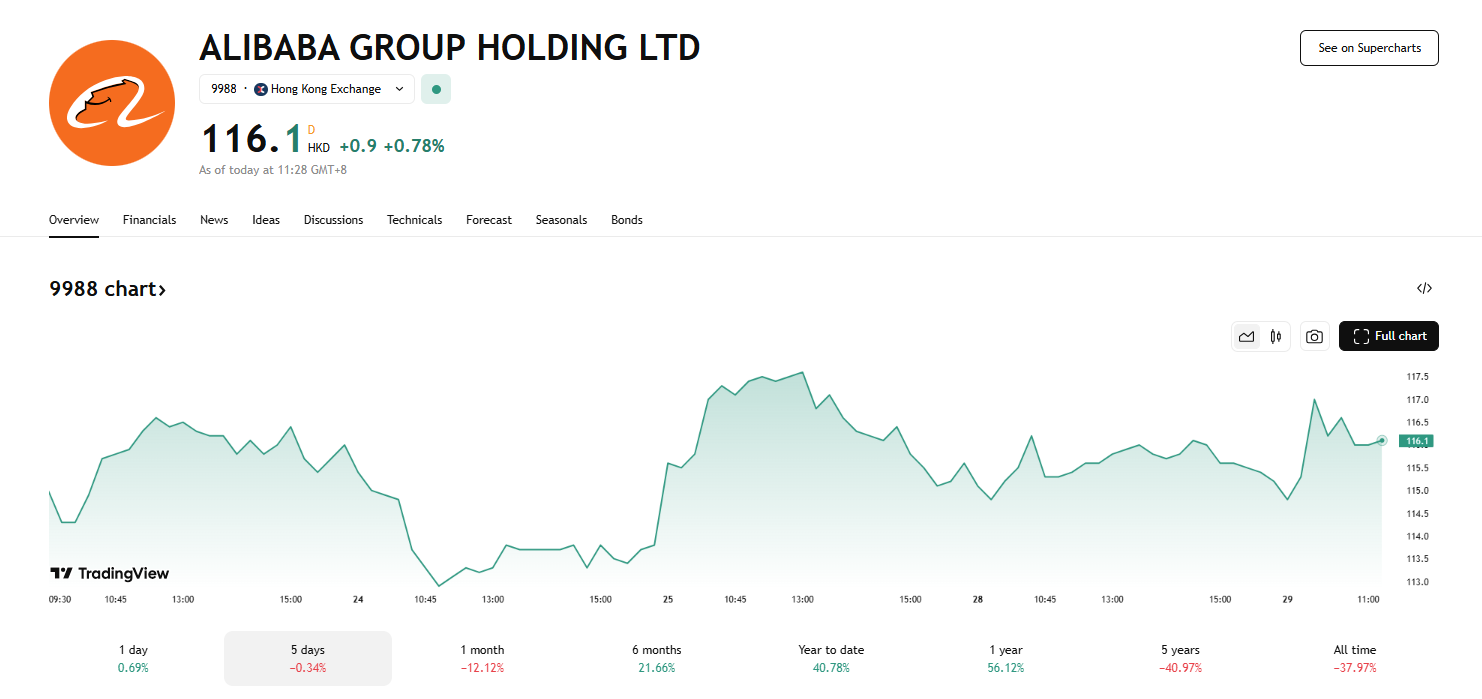Select the All time range
Viewport: 1482px width, 699px height.
pos(1354,658)
